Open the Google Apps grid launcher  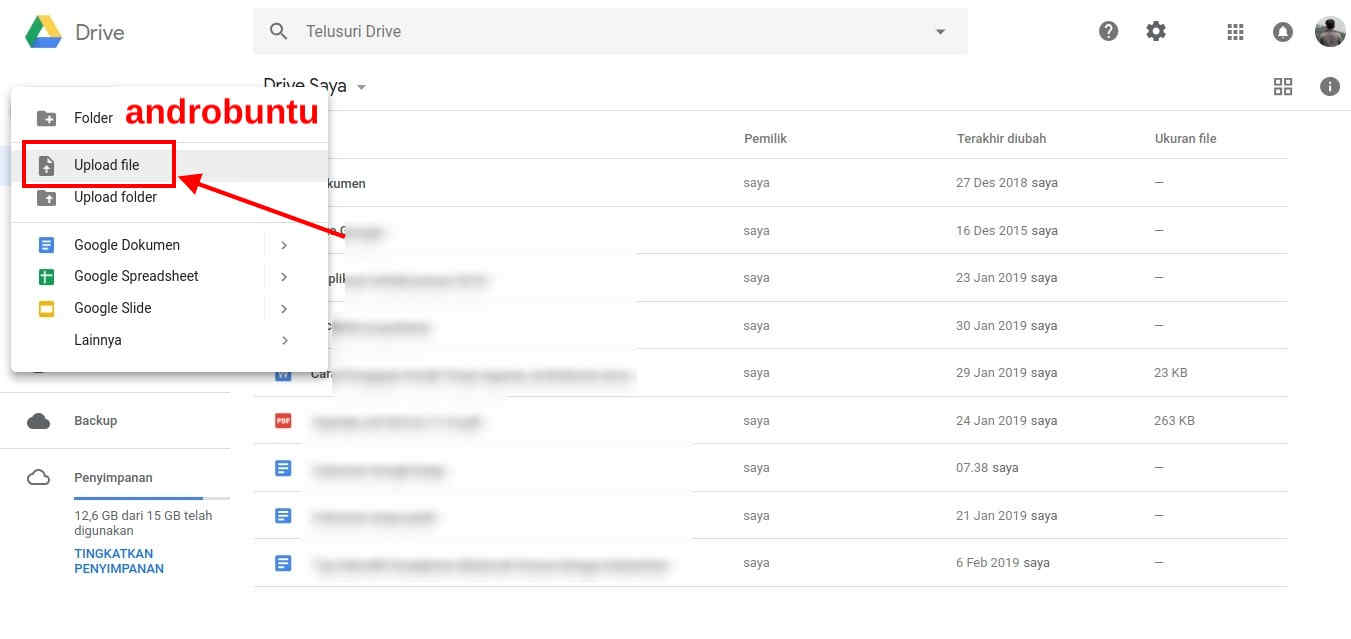[x=1234, y=31]
